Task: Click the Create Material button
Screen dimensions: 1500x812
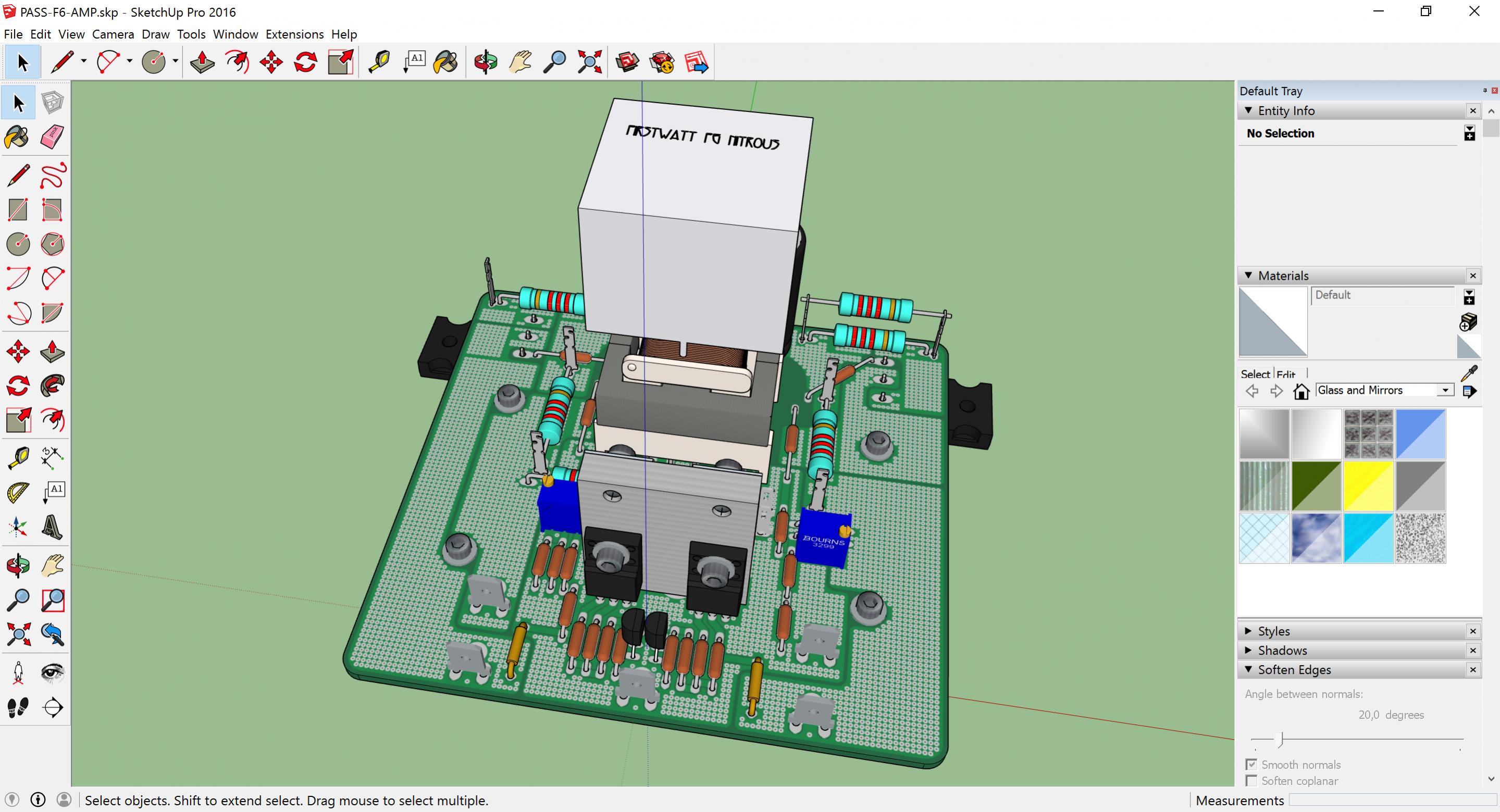Action: click(x=1469, y=321)
